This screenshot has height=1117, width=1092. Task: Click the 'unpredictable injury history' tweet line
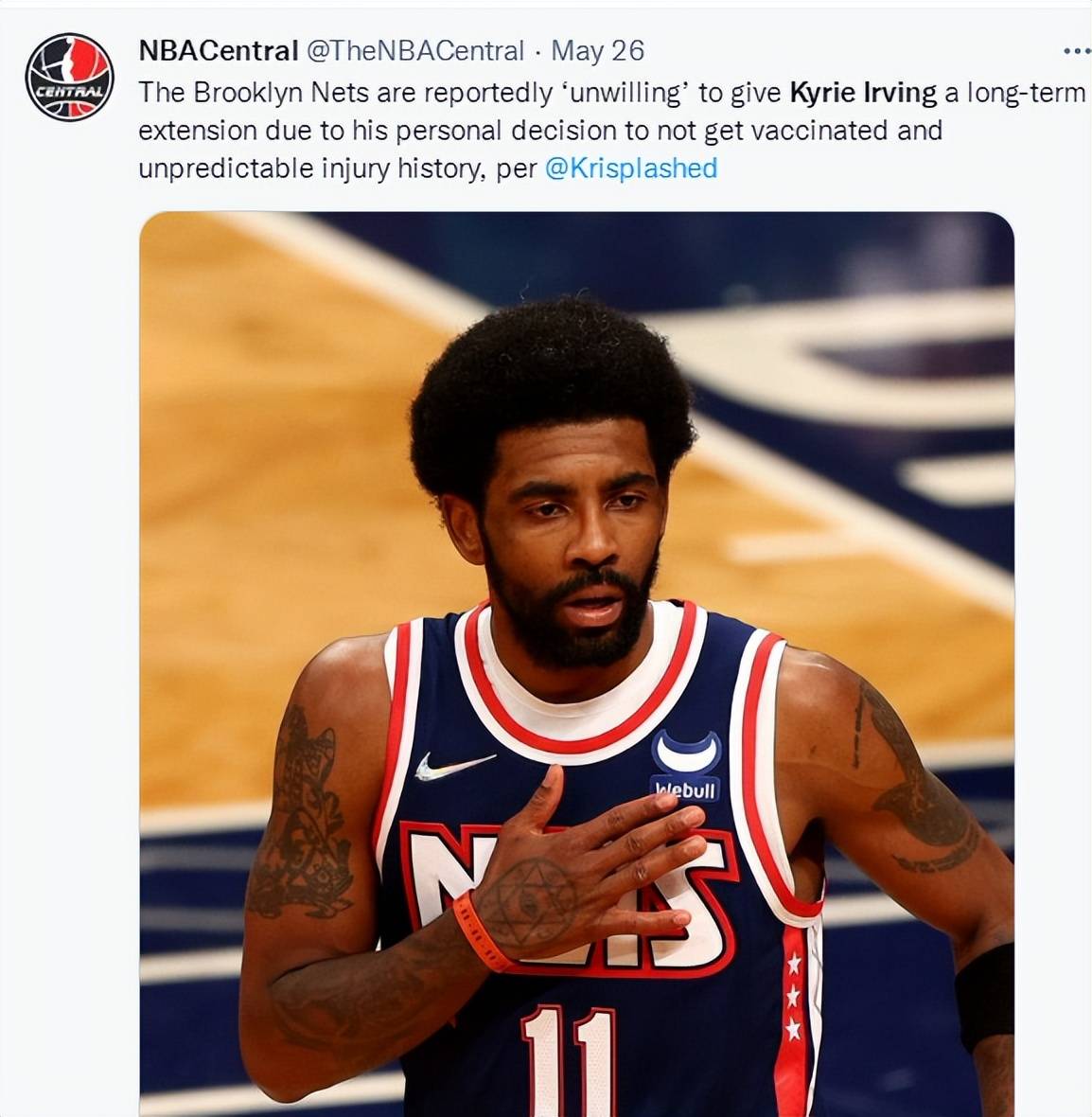(x=428, y=168)
